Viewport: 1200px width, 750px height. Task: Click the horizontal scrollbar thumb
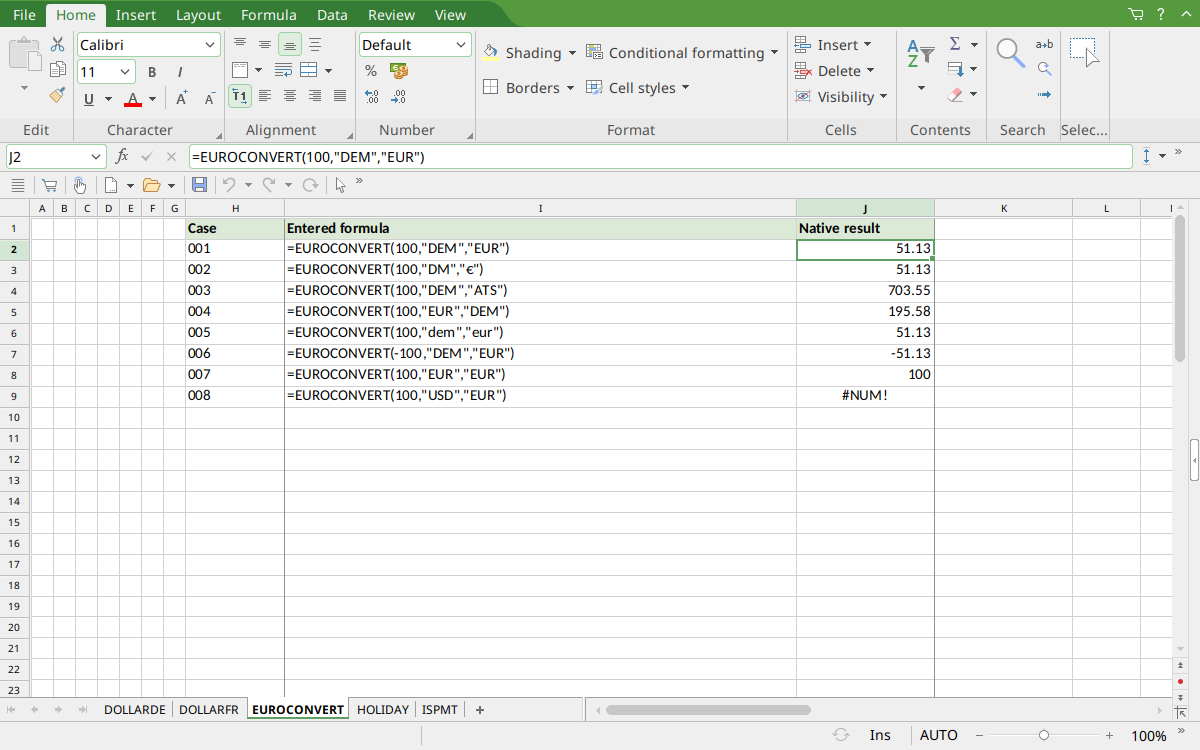(x=708, y=710)
